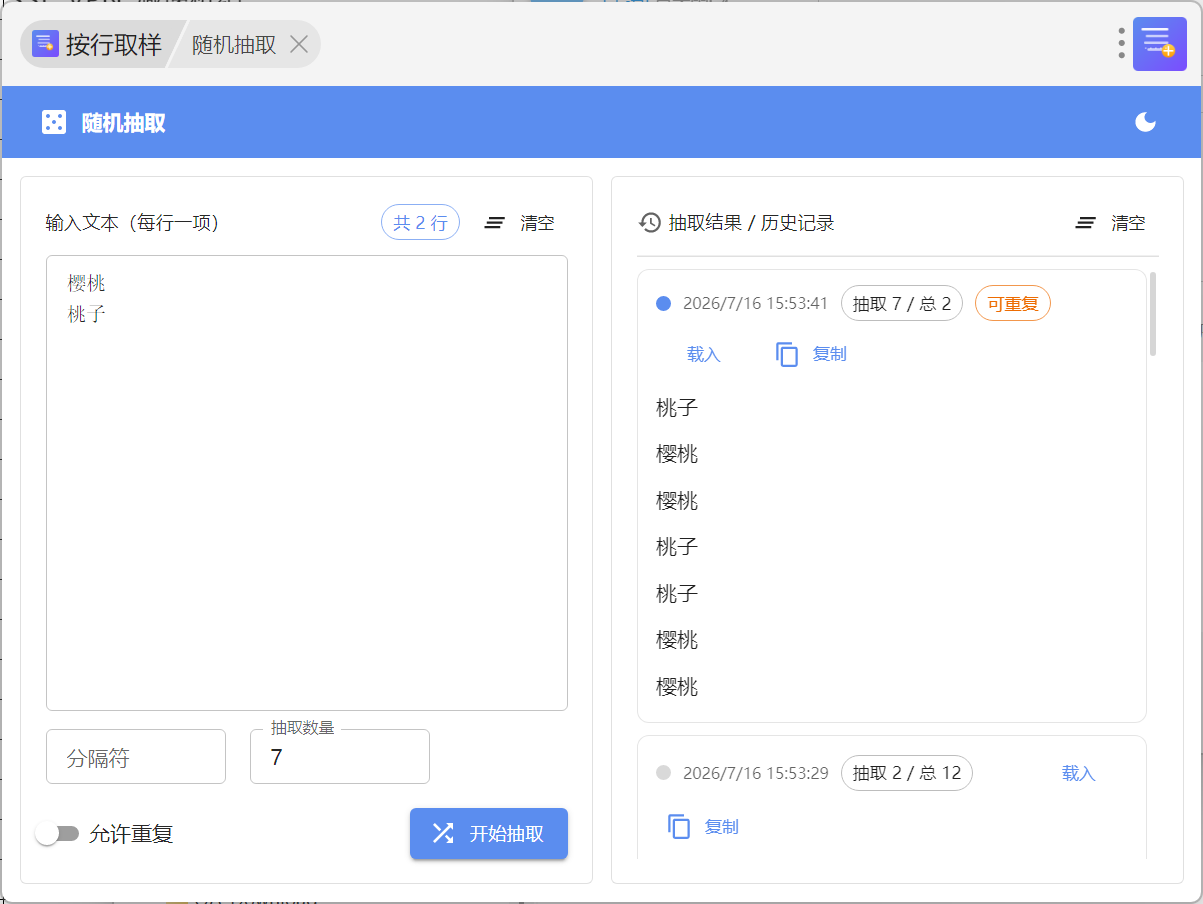This screenshot has width=1203, height=904.
Task: Click the dice icon in the header
Action: click(53, 122)
